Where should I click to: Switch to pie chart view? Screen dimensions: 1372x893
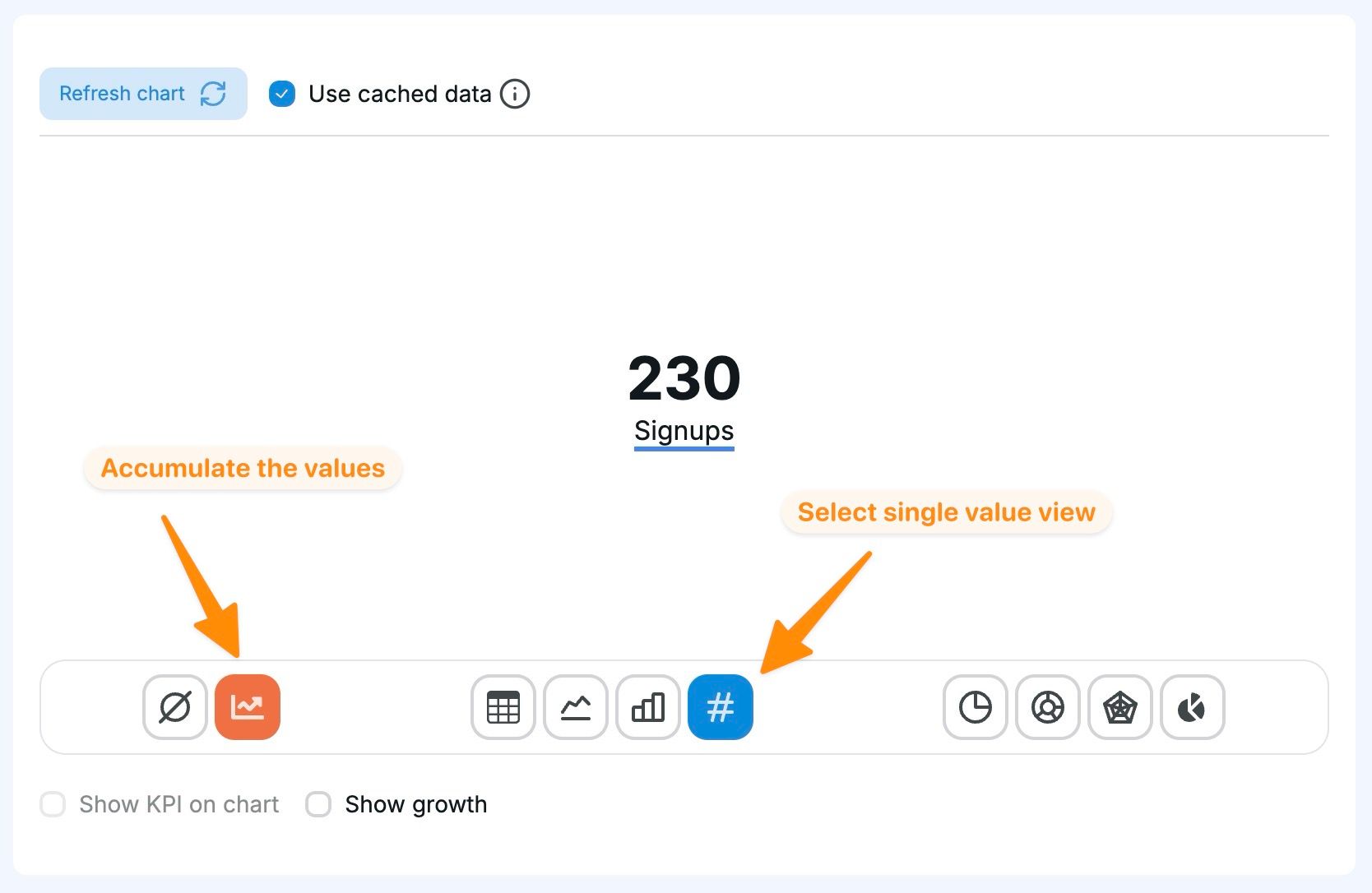pos(976,707)
